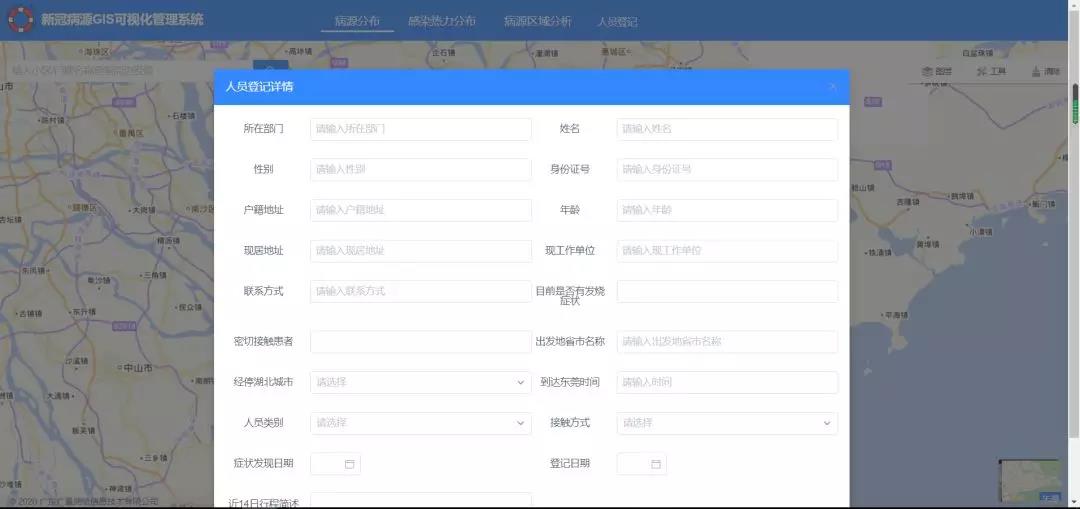Click the 到达东莞时间 input field
1080x509 pixels.
pyautogui.click(x=727, y=382)
